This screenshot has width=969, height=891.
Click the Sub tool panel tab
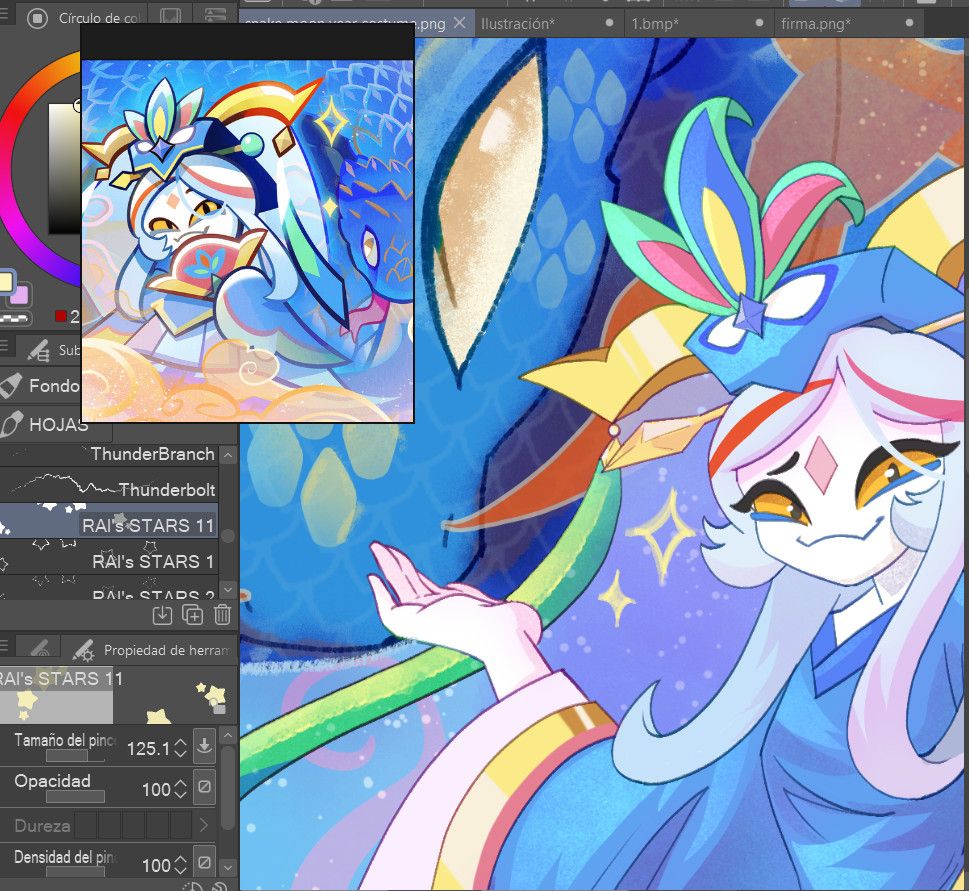[x=49, y=350]
